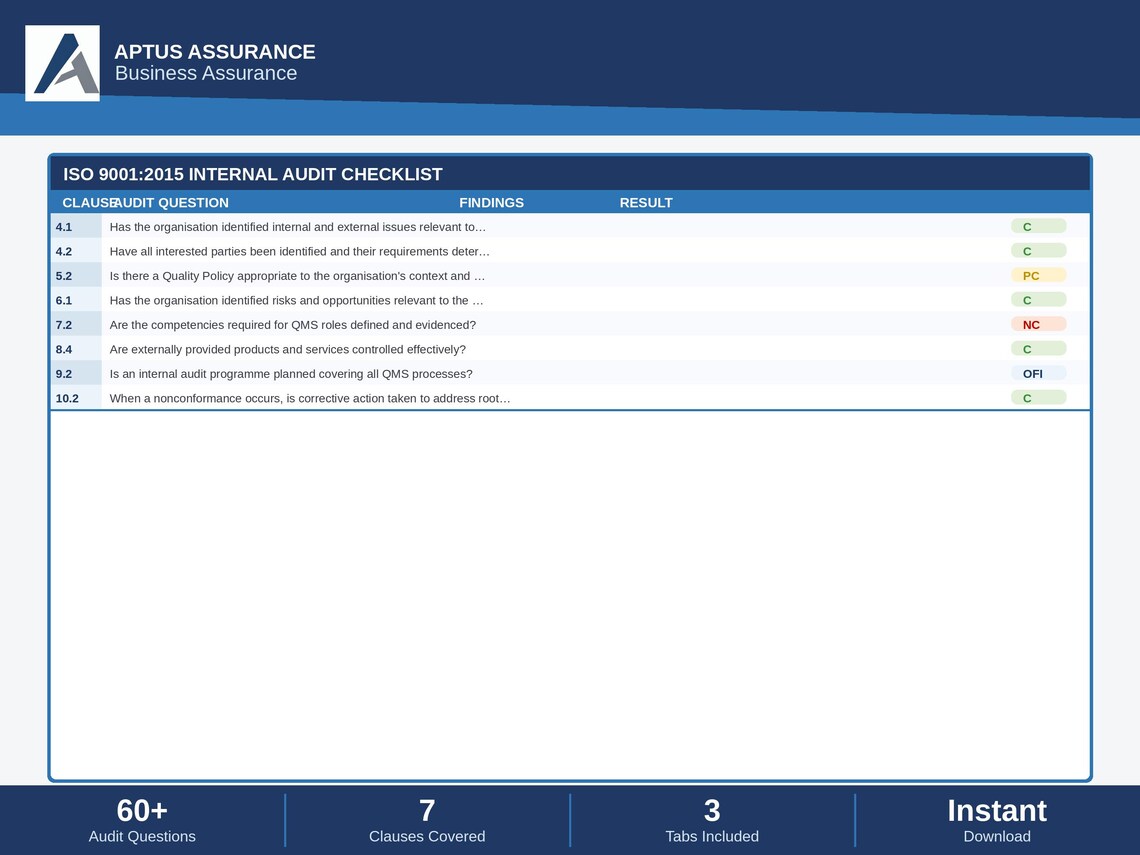
Task: Click the FINDINGS column header
Action: click(x=491, y=203)
